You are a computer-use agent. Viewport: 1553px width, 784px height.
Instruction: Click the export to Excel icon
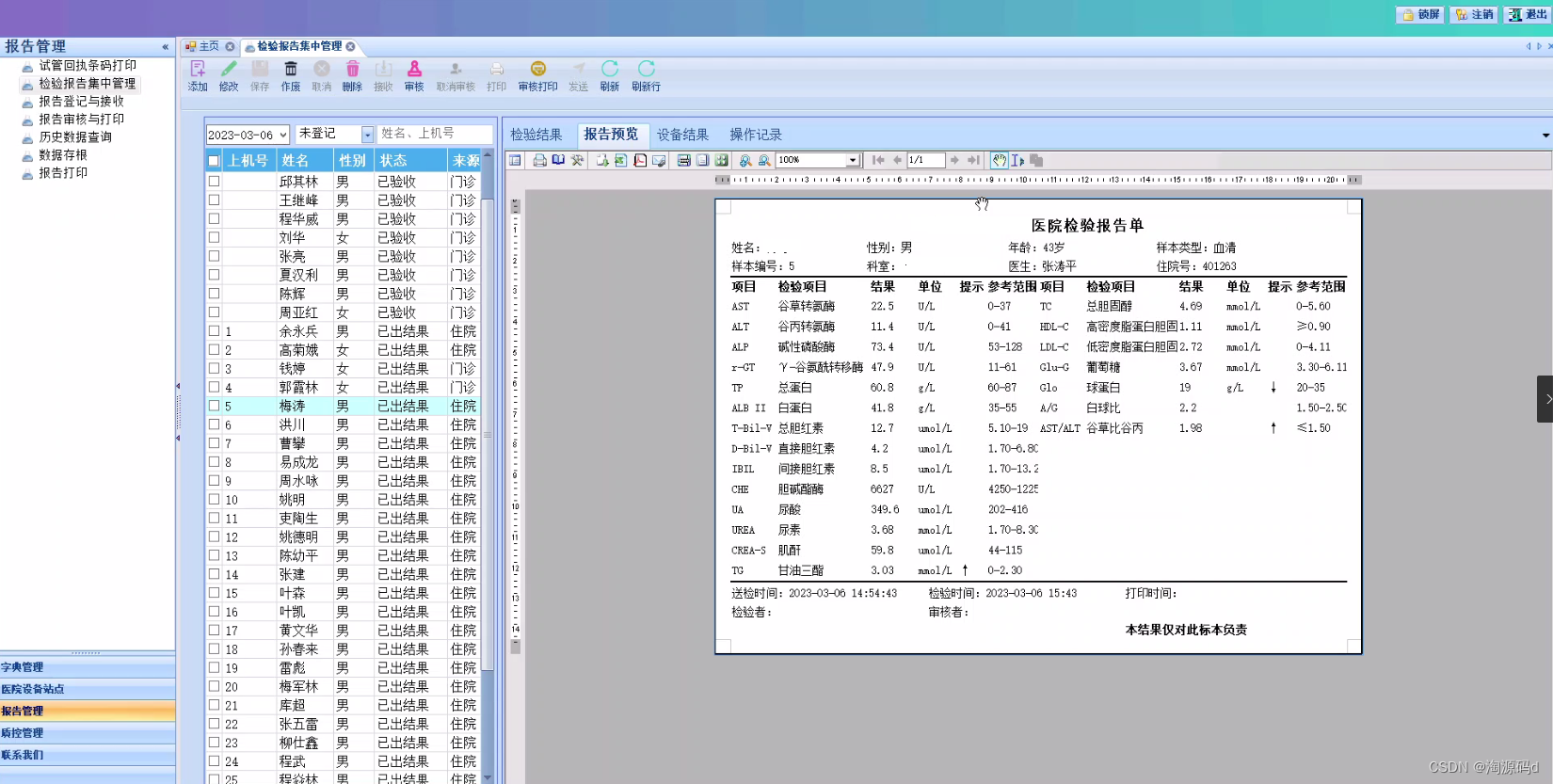621,161
